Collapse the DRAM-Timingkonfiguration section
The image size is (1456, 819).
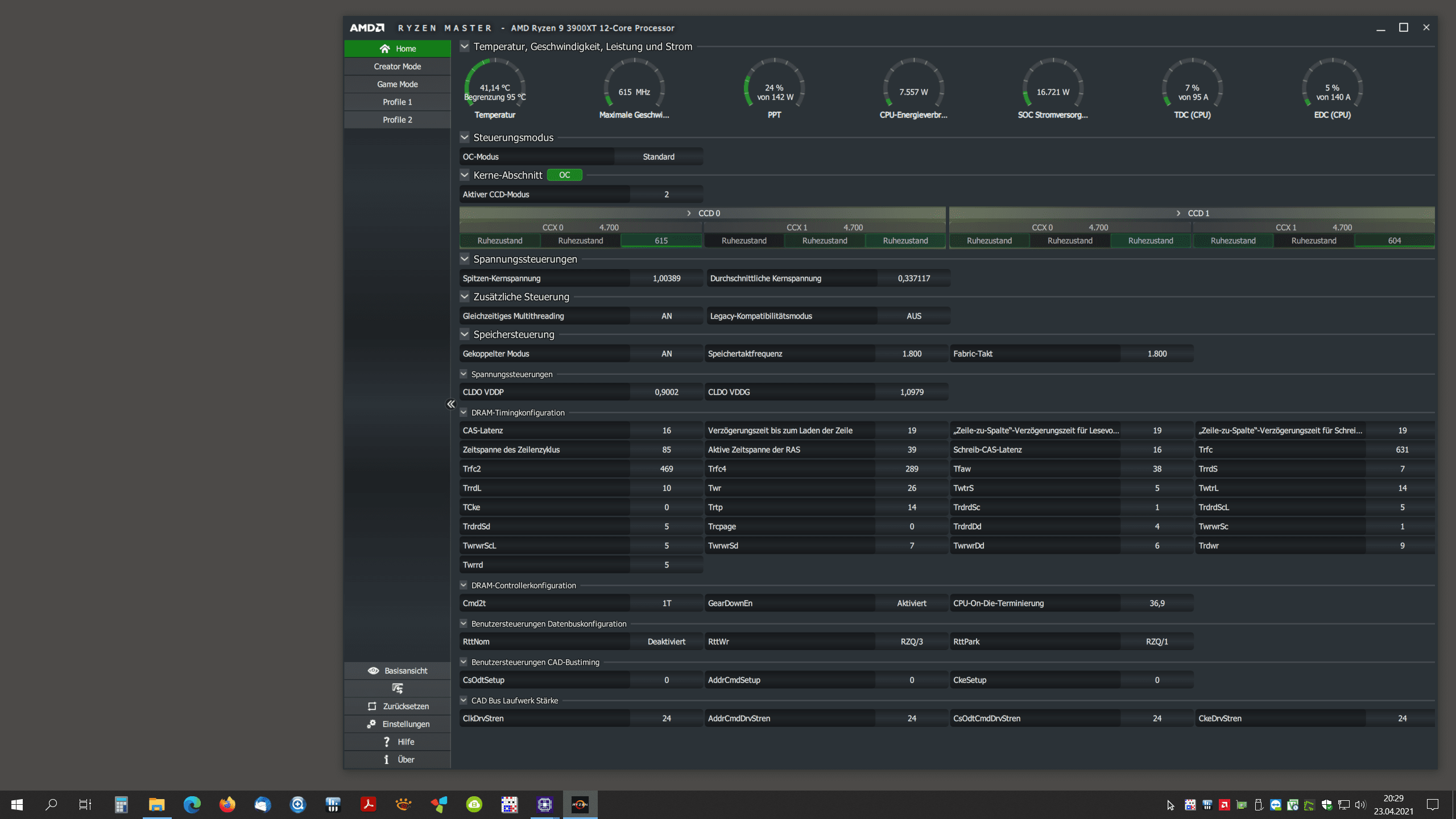pyautogui.click(x=464, y=412)
